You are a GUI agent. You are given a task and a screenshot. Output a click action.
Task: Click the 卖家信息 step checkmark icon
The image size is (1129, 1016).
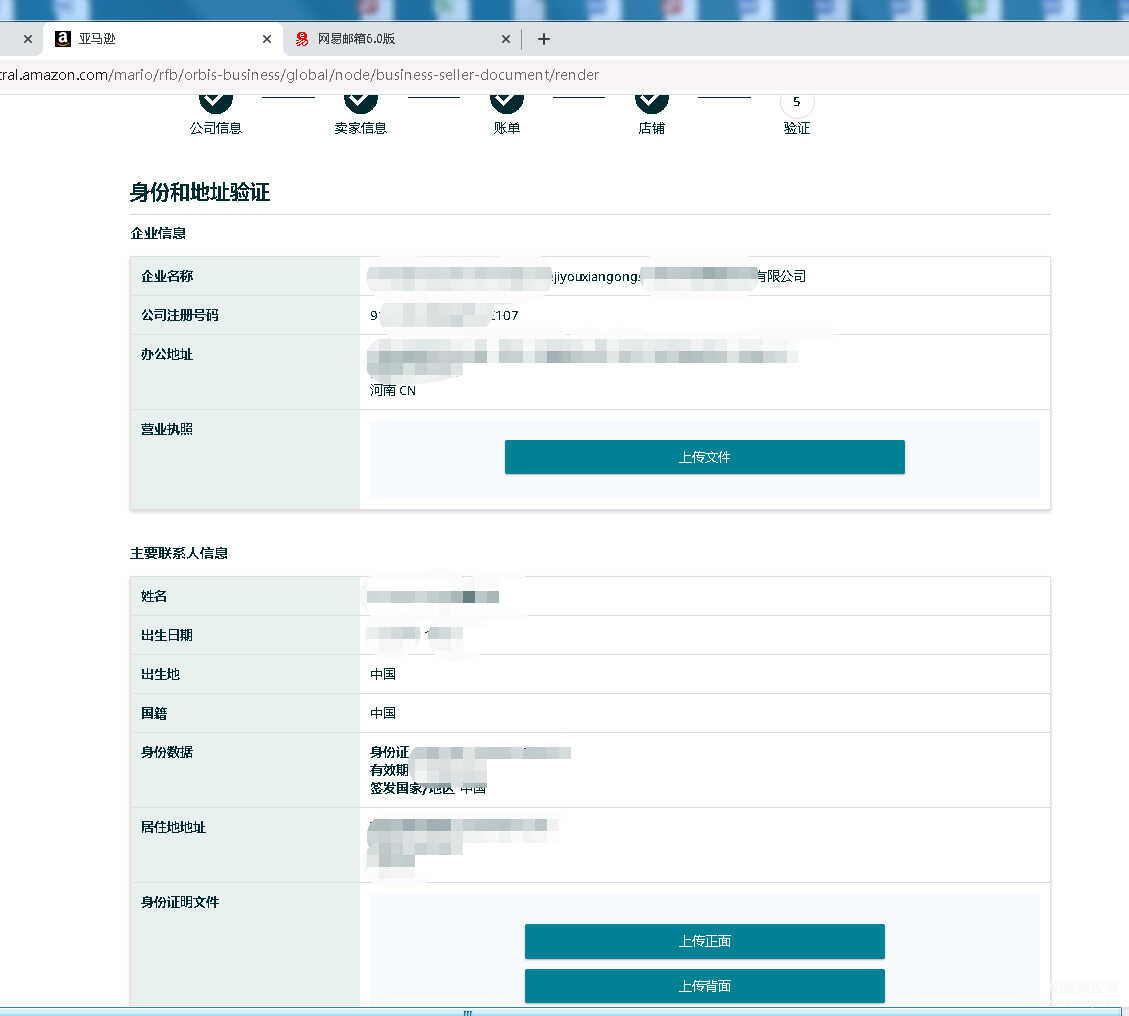coord(361,100)
